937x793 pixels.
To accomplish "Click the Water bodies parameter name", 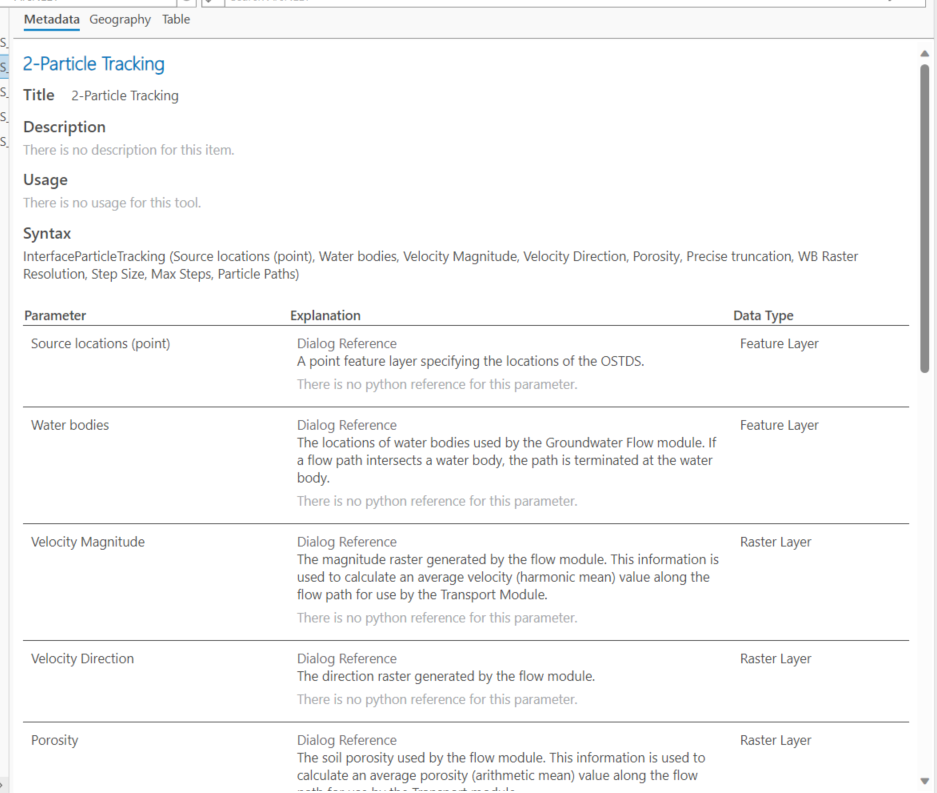I will (70, 425).
